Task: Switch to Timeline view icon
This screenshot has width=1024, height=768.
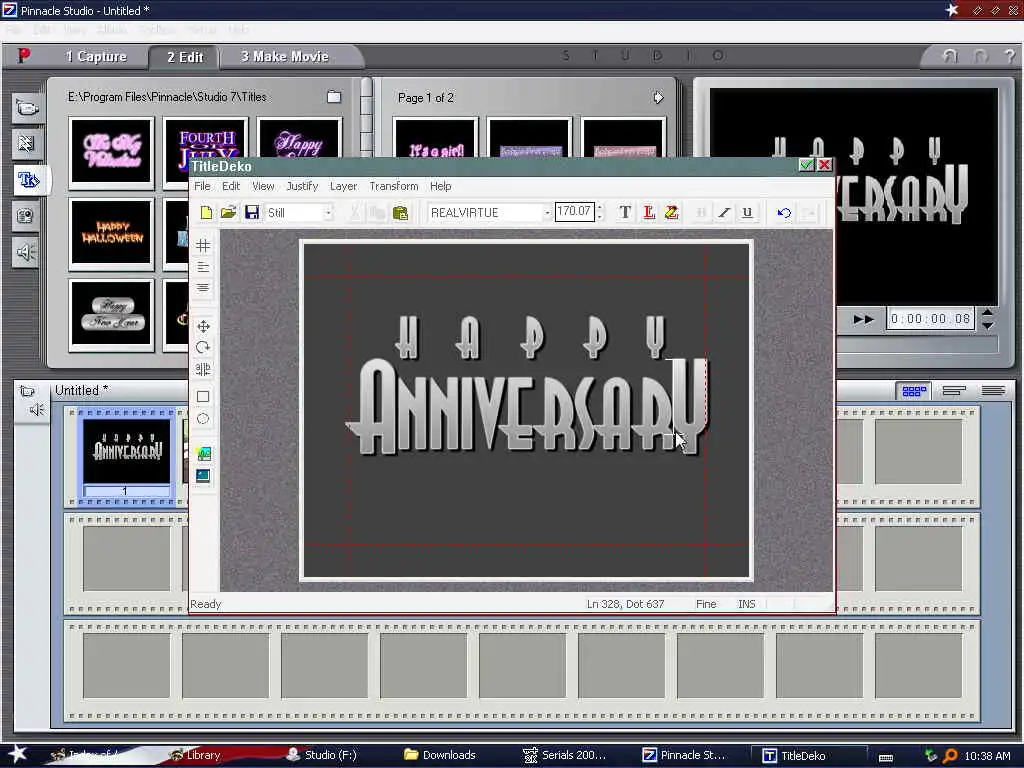Action: click(953, 391)
